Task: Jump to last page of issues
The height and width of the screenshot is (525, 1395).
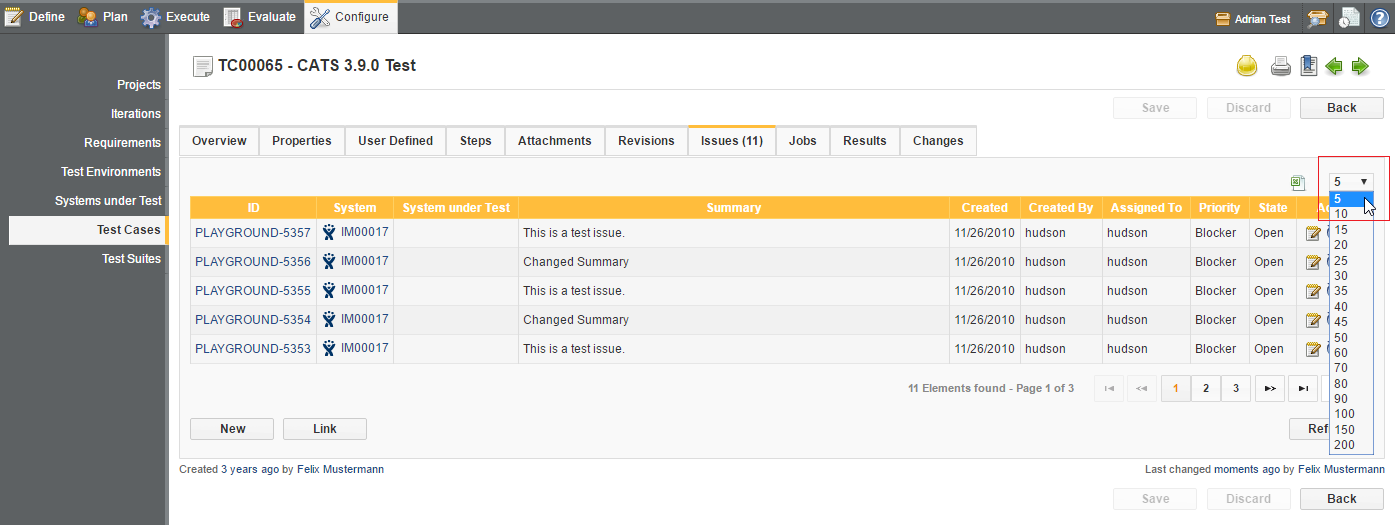Action: pos(1301,388)
